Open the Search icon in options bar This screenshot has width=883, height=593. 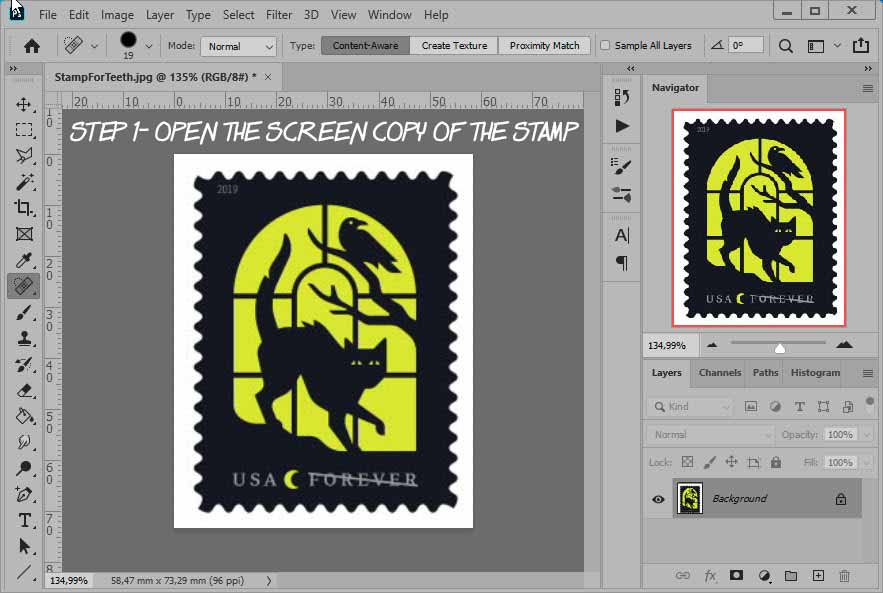[x=786, y=46]
